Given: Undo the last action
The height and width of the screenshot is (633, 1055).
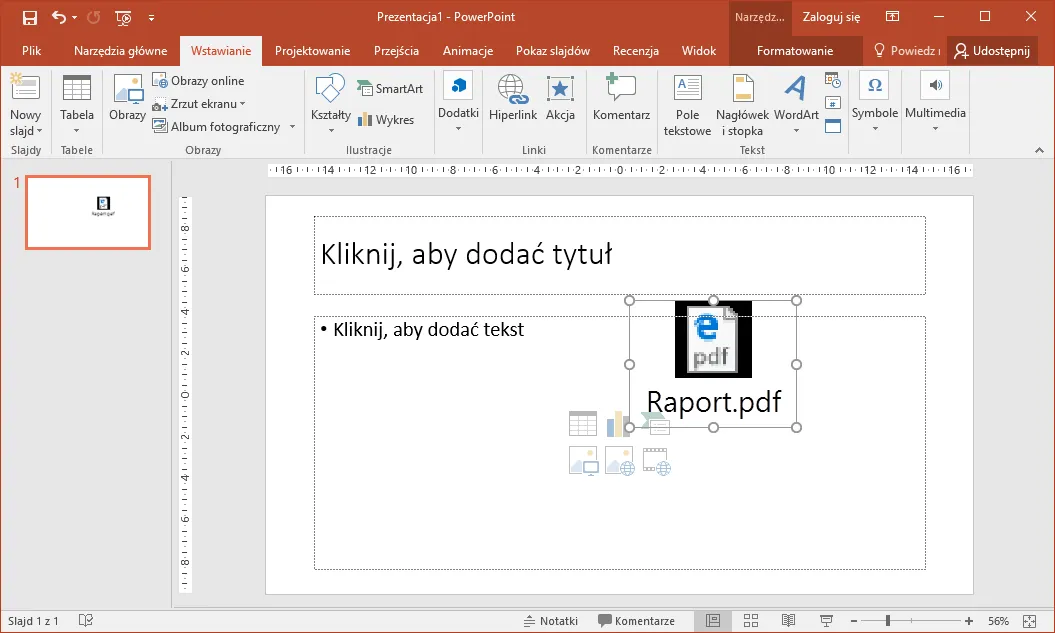Looking at the screenshot, I should [x=59, y=17].
